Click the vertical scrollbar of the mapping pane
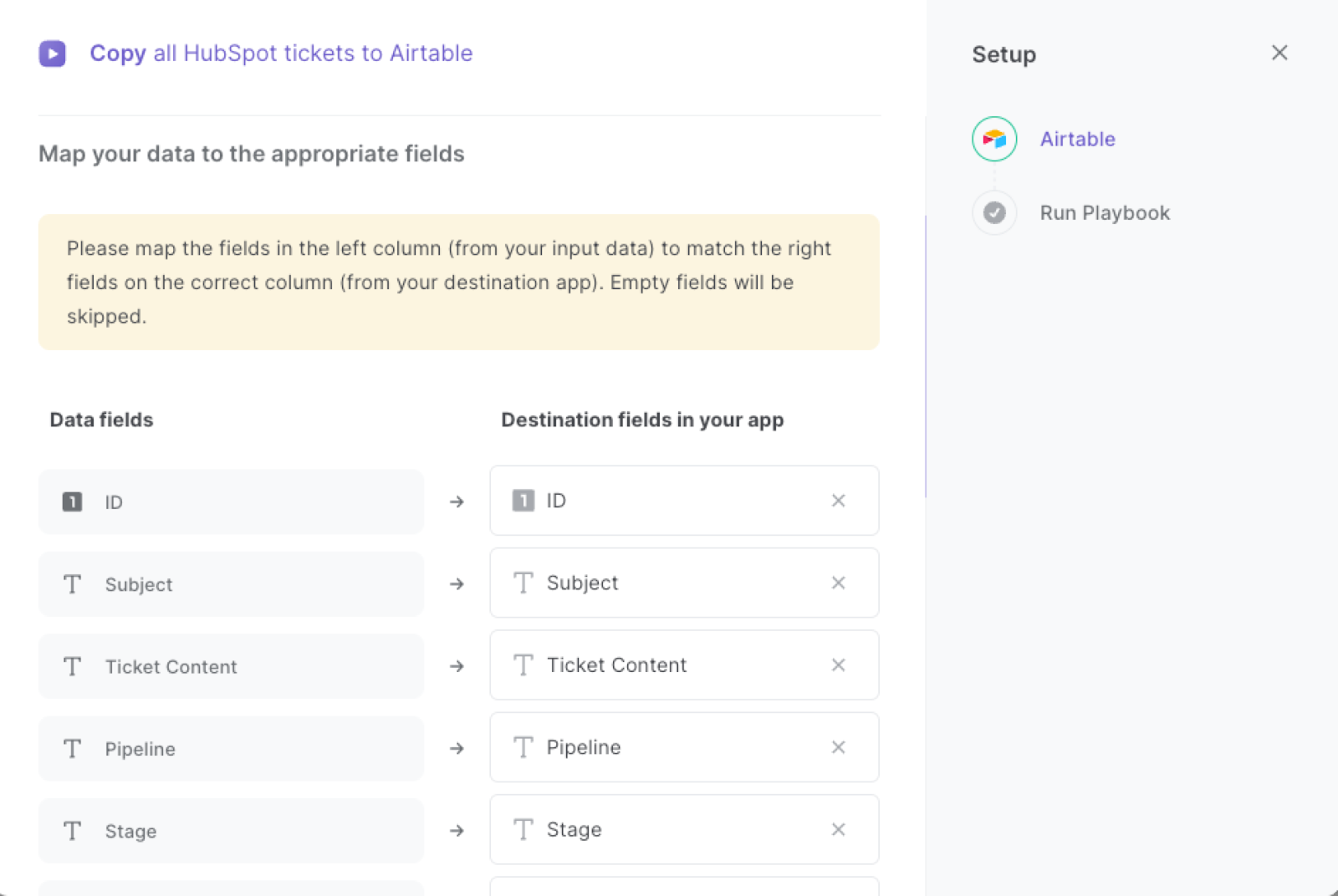The width and height of the screenshot is (1338, 896). 925,357
